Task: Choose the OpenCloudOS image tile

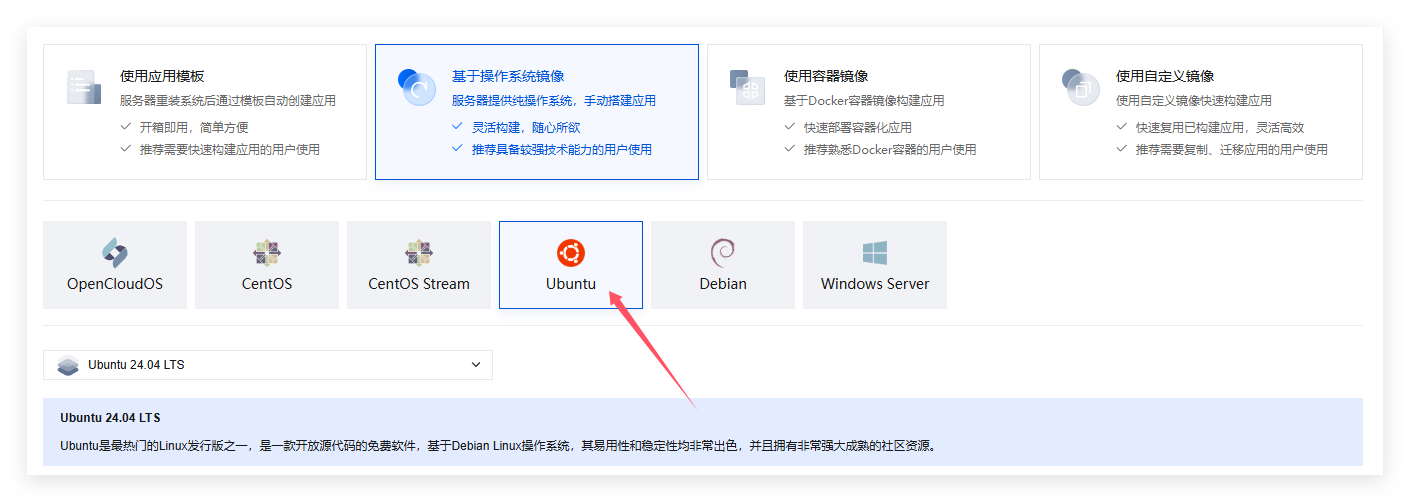Action: [115, 265]
